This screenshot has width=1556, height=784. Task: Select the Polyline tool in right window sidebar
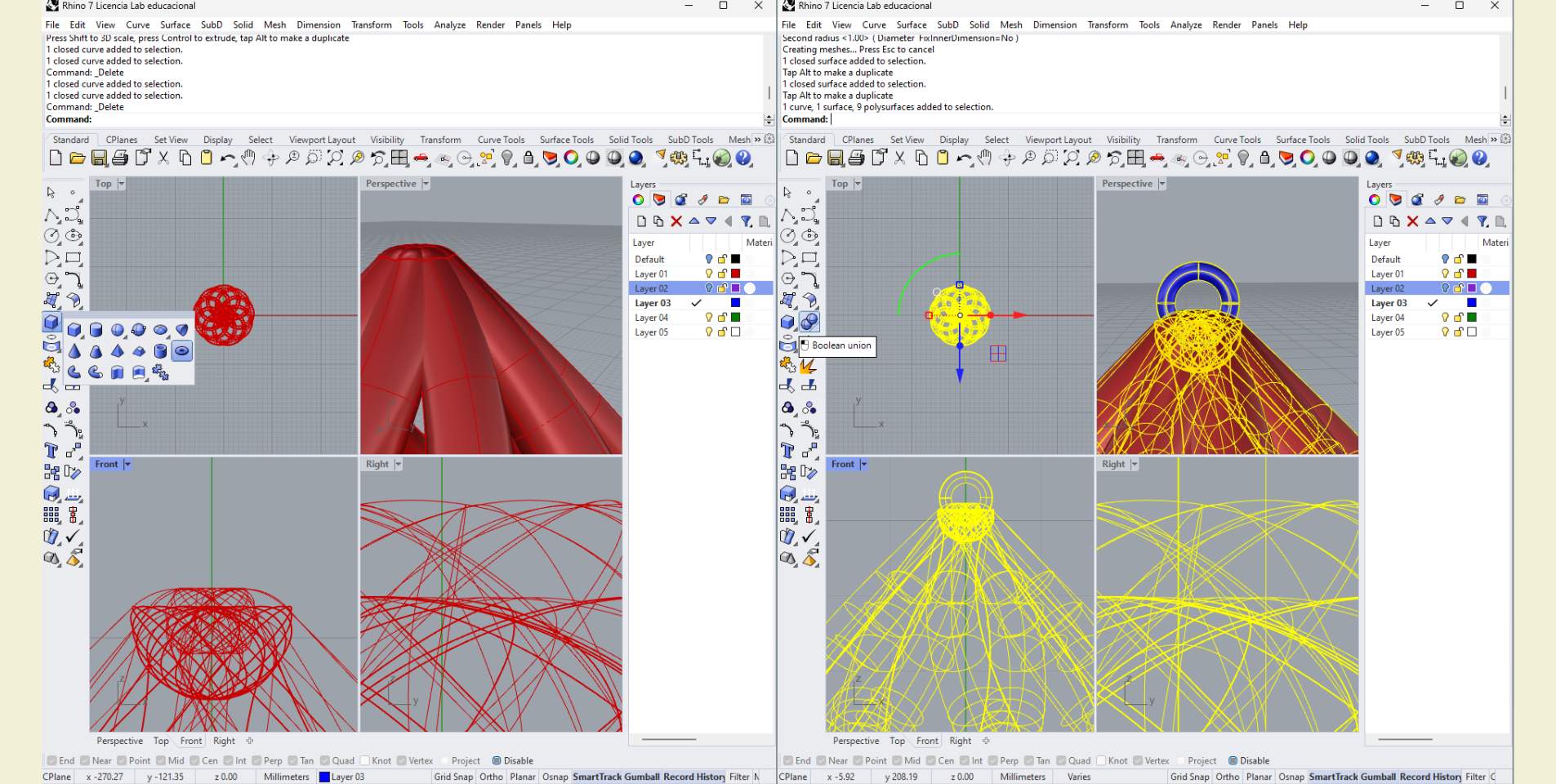(787, 215)
